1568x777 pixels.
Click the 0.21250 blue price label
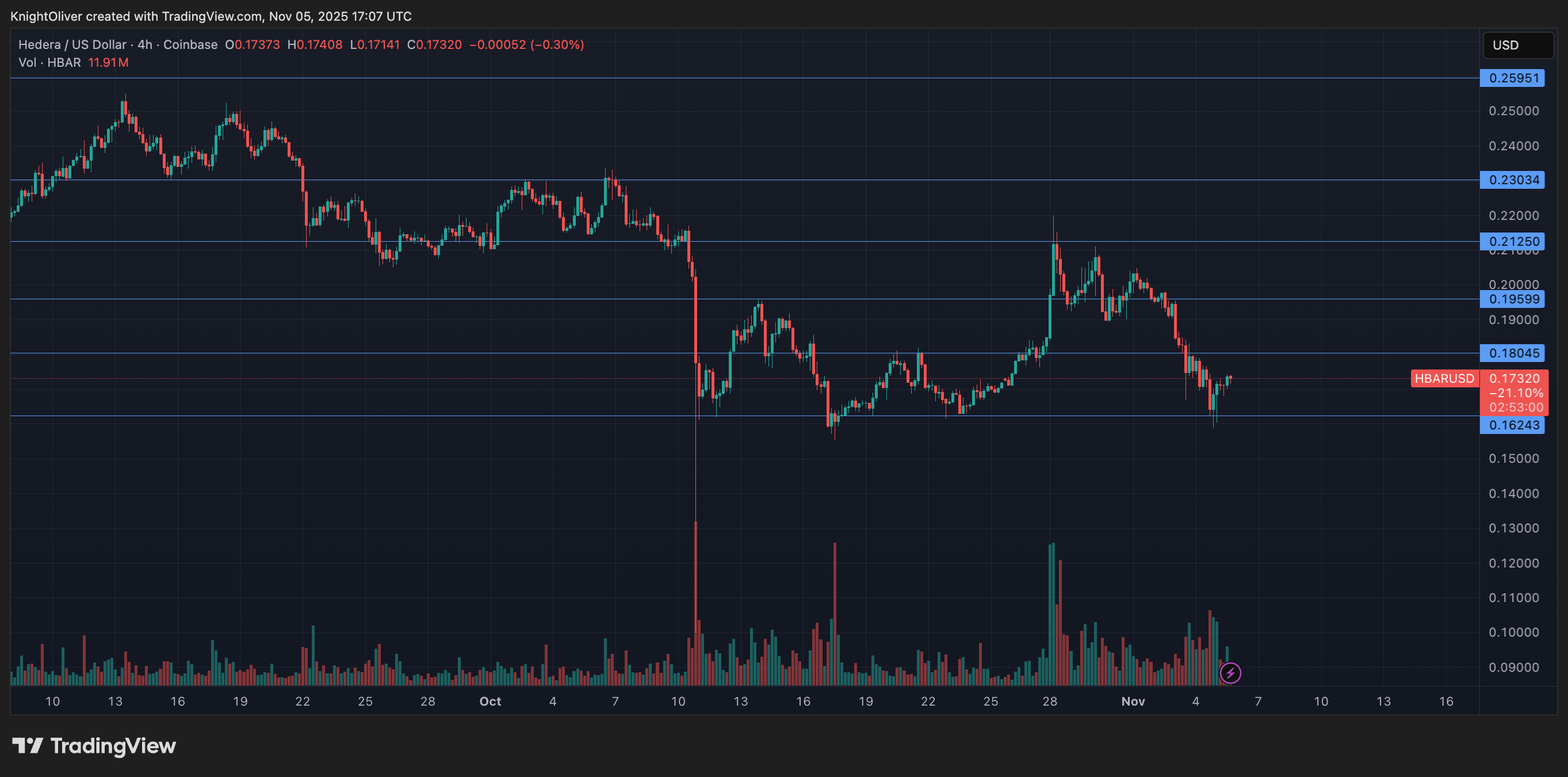(1513, 241)
